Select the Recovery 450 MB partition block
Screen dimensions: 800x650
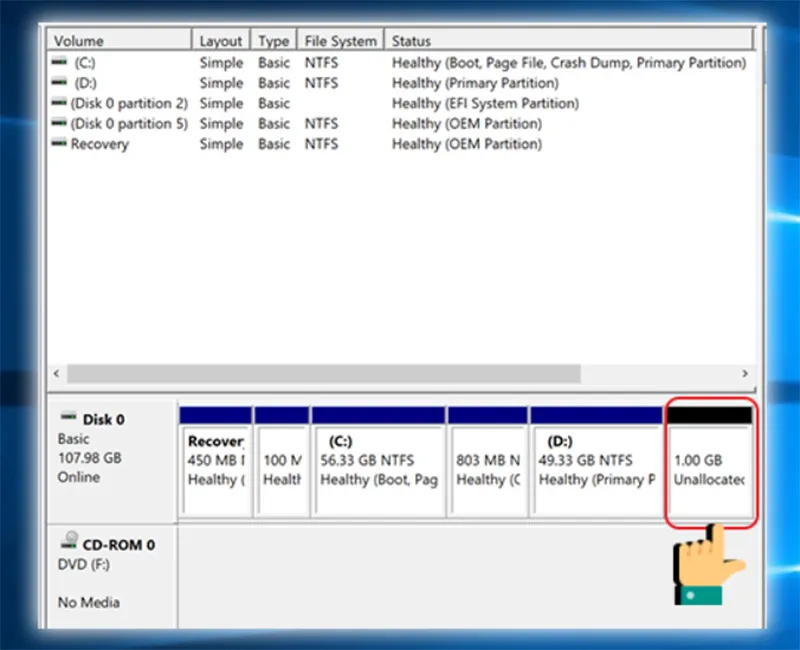click(215, 461)
